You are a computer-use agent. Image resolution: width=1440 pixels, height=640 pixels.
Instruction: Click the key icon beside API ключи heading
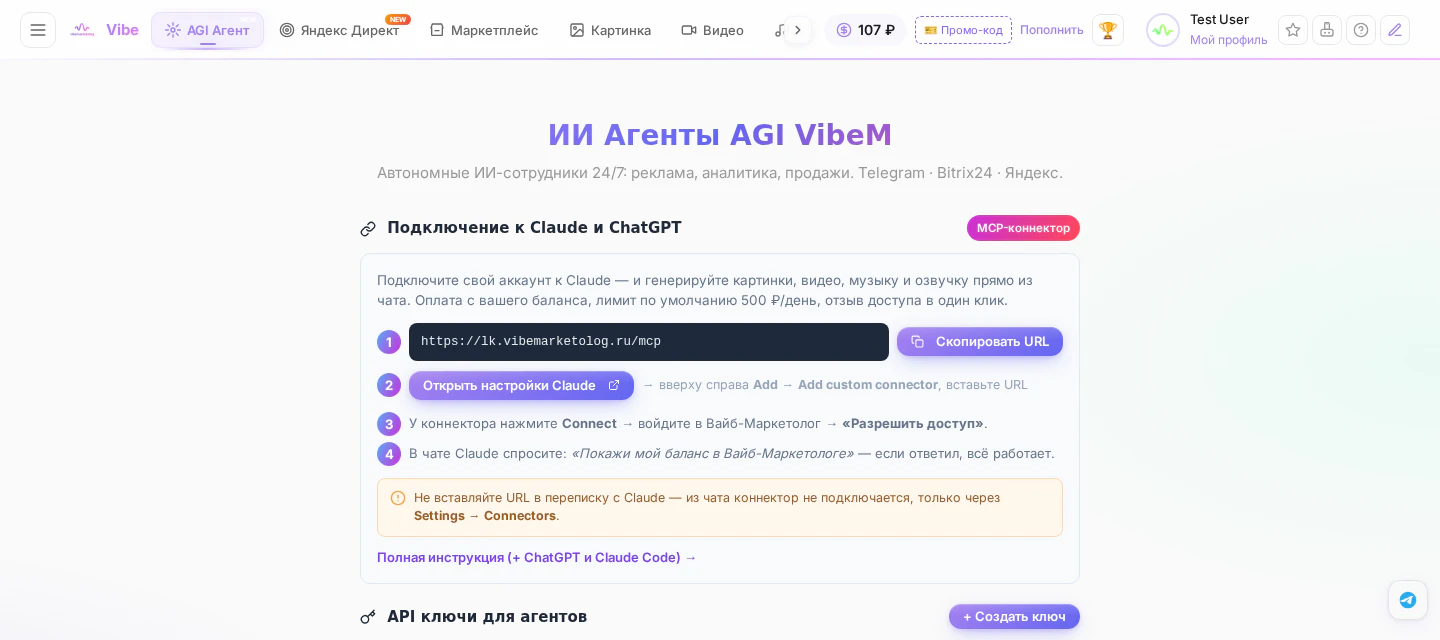coord(368,617)
